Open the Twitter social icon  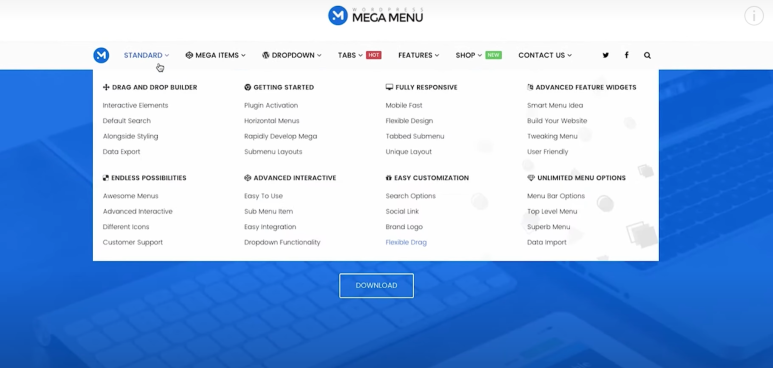(605, 55)
